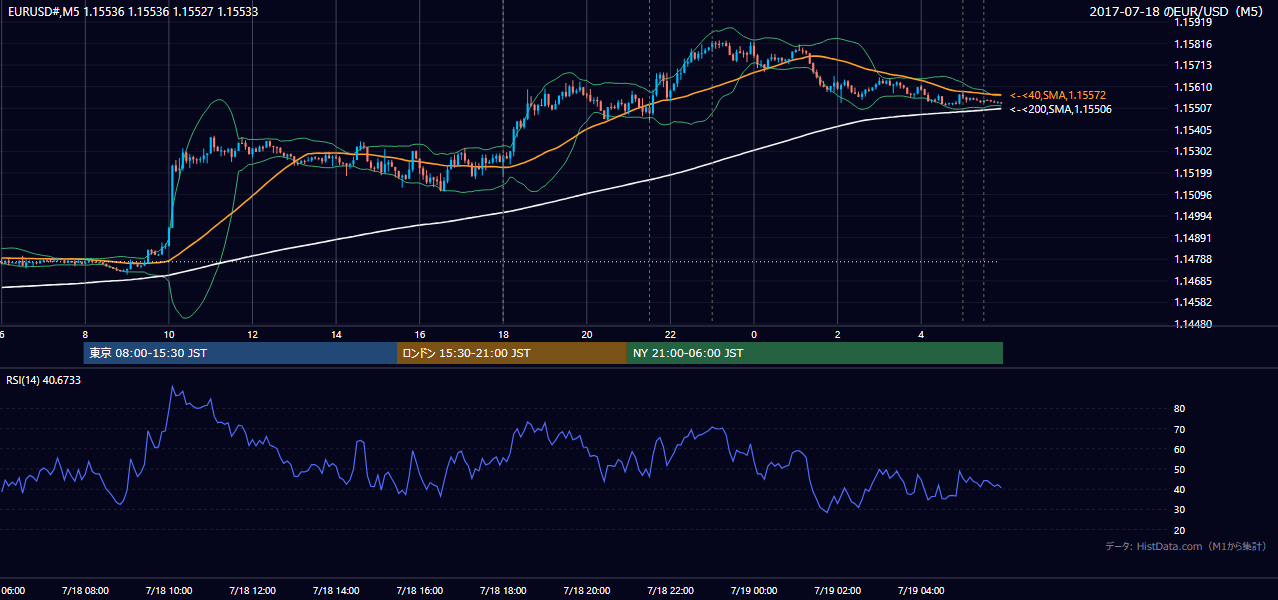Click RSI axis level 40
The width and height of the screenshot is (1278, 600).
[1180, 489]
